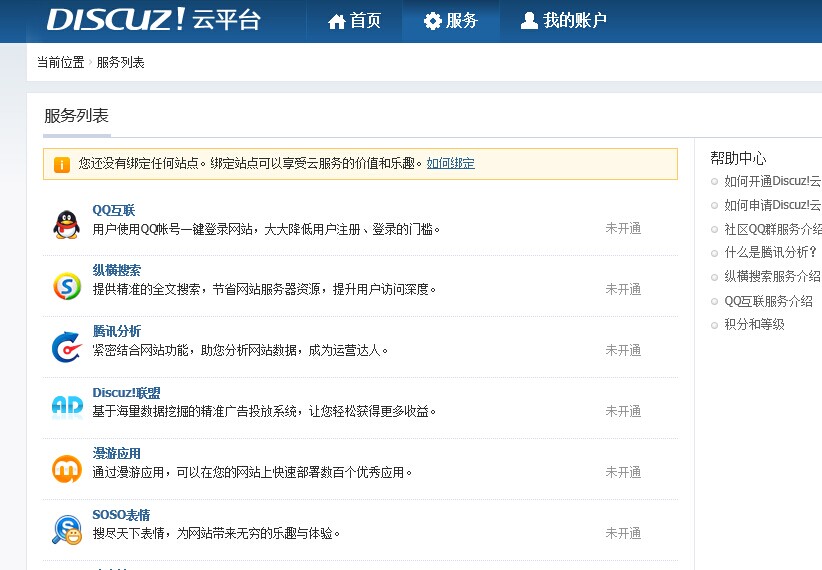Click the 纵横搜索 colorful S icon
This screenshot has width=822, height=570.
pyautogui.click(x=67, y=286)
